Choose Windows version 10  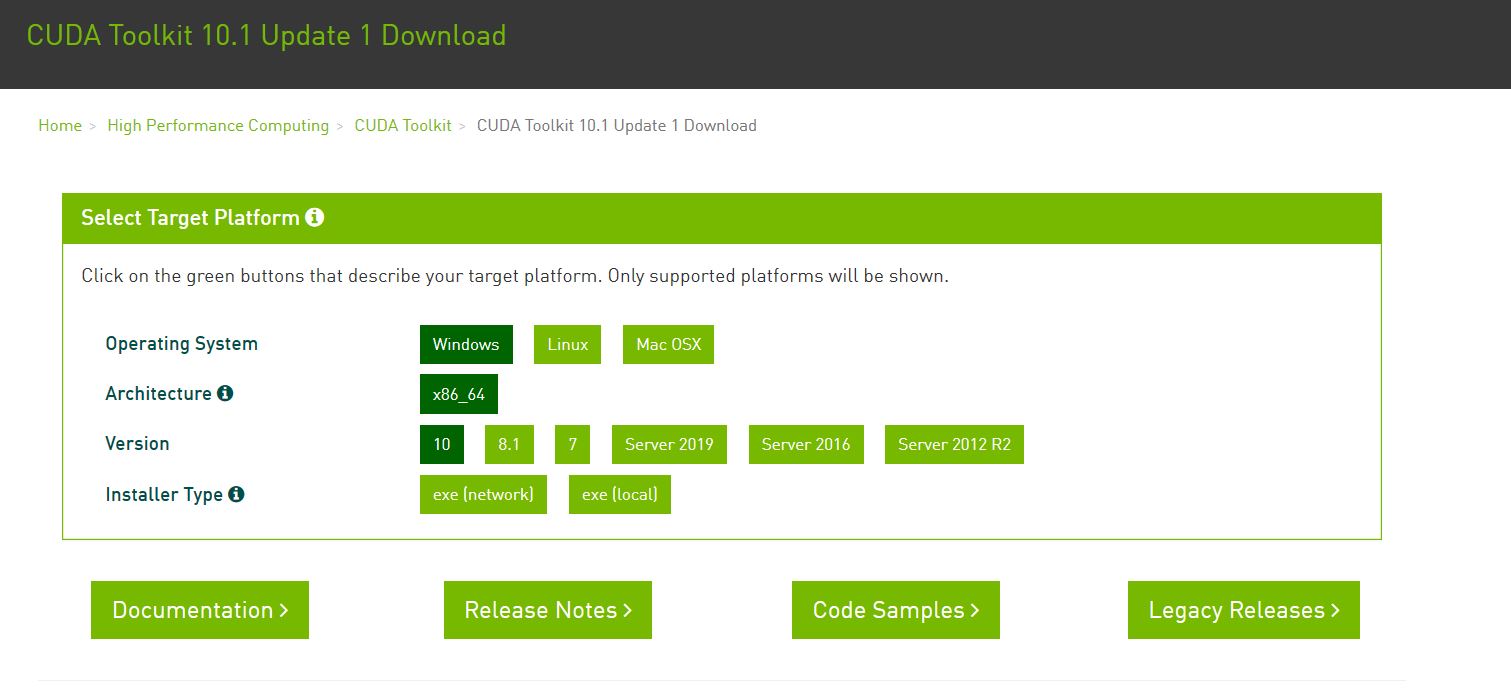[442, 444]
